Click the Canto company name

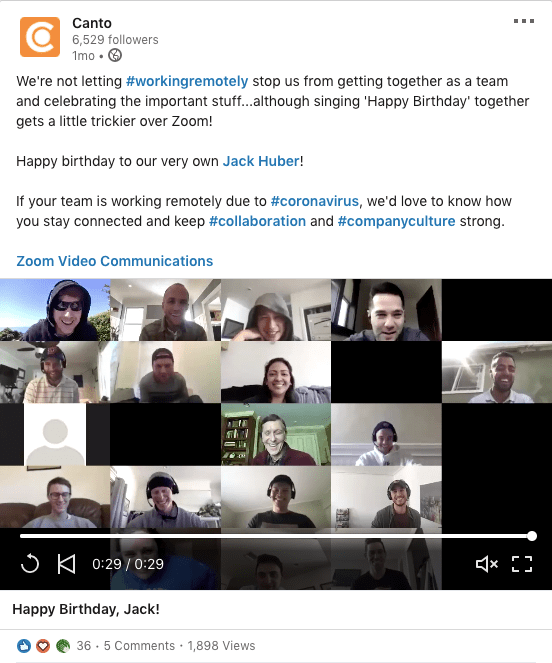coord(92,23)
